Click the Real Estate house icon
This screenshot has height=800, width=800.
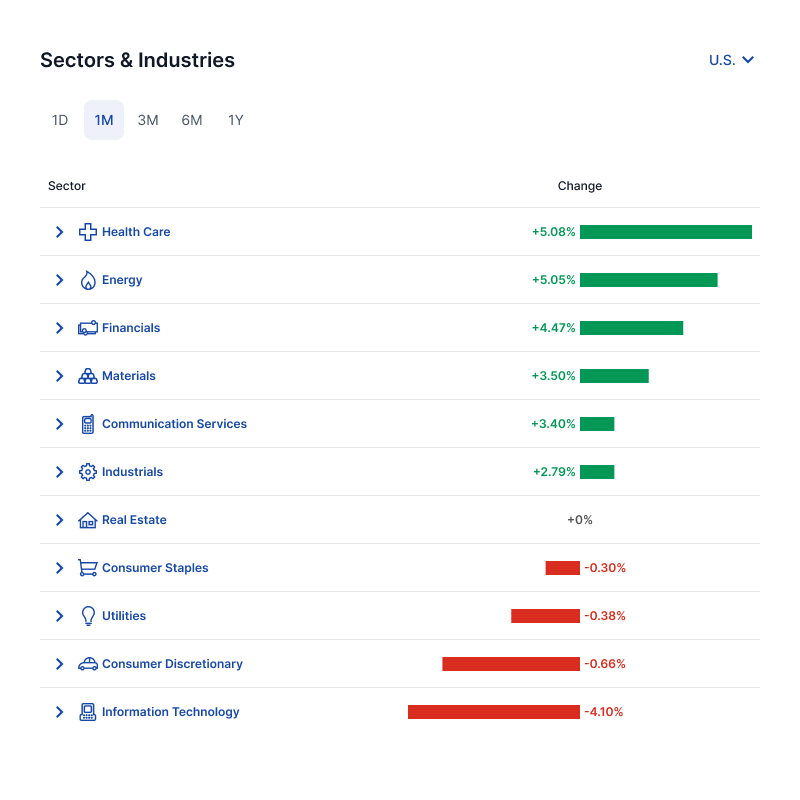[x=88, y=520]
